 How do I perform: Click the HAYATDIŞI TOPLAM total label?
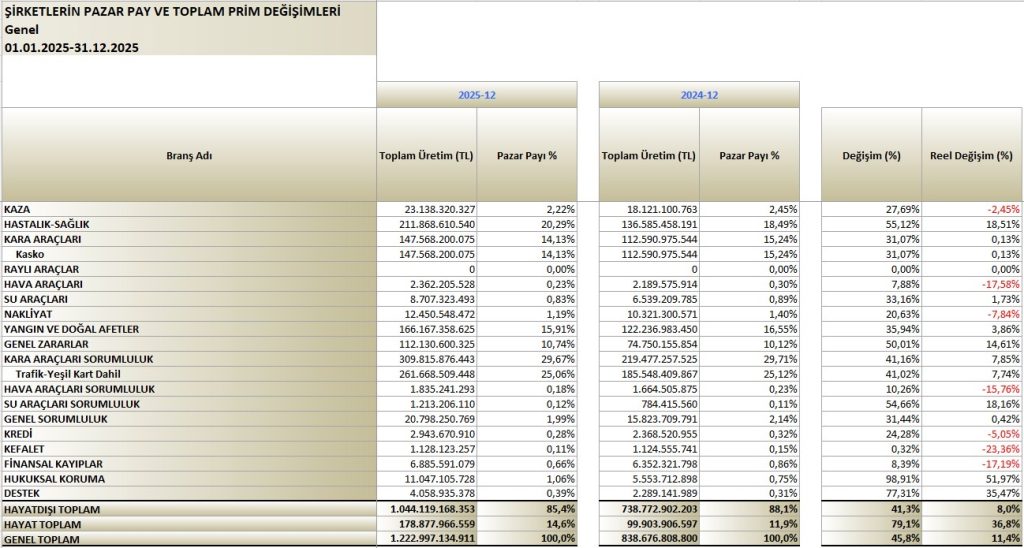(x=52, y=510)
